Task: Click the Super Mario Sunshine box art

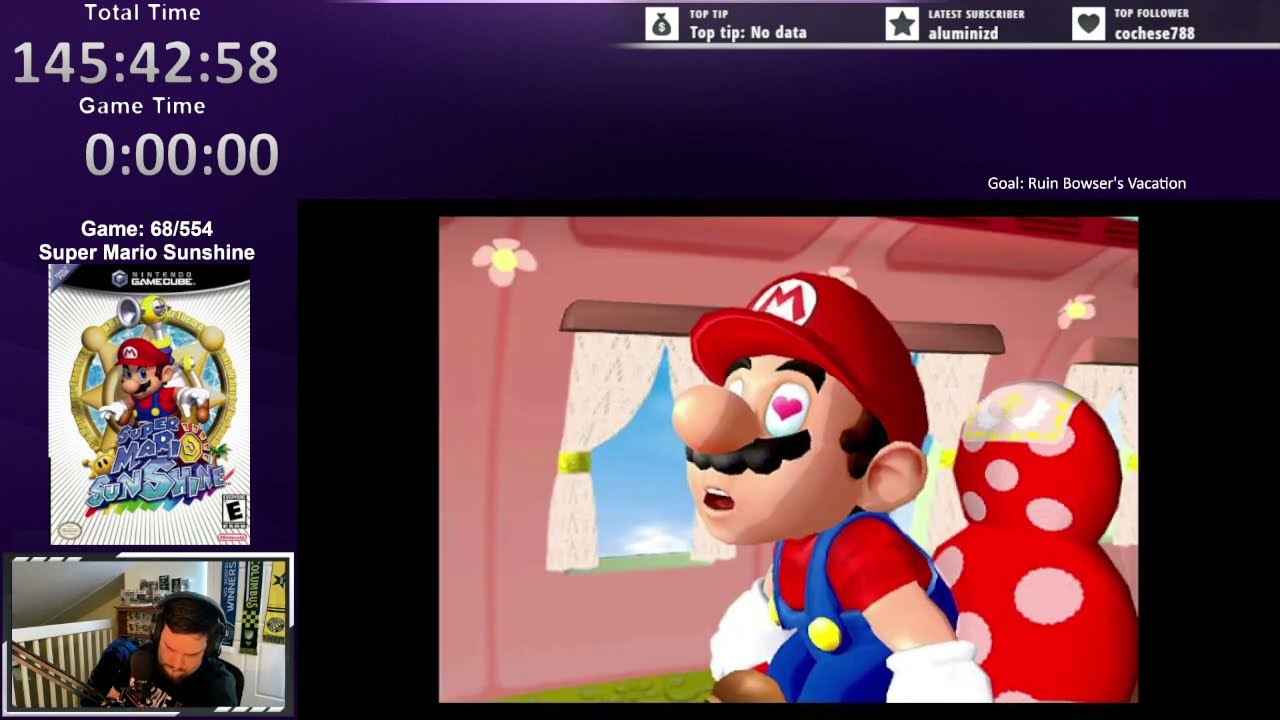Action: tap(149, 405)
